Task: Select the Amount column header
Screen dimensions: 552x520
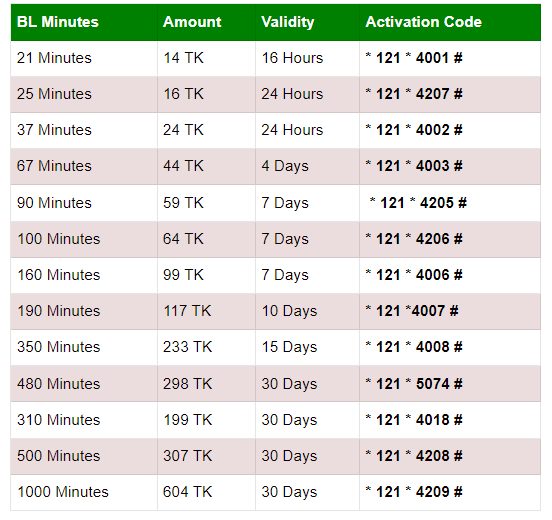Action: click(206, 22)
